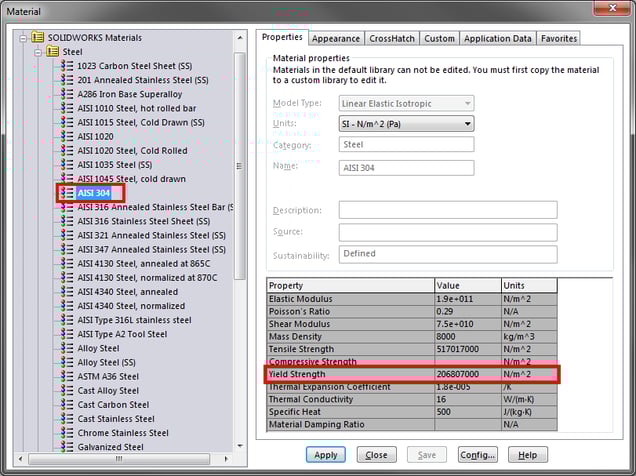Click the material icon beside 201 Annealed Stainless Steel (SS)

(x=67, y=80)
